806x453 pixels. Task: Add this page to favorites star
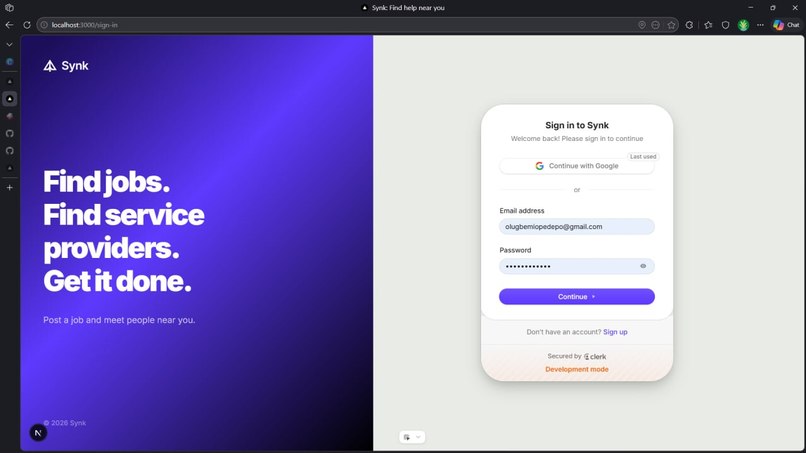point(671,25)
